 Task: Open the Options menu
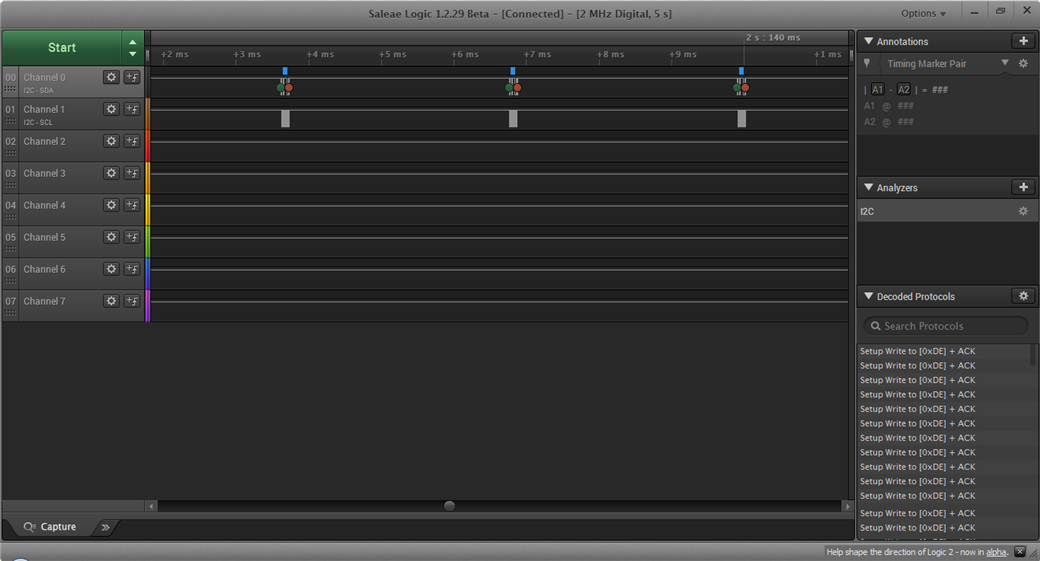click(x=923, y=13)
